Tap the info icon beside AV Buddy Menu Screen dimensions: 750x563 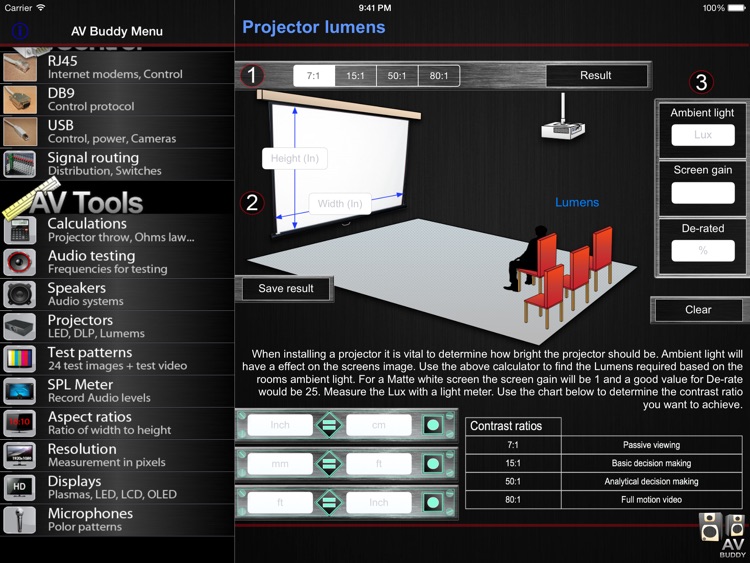tap(20, 31)
